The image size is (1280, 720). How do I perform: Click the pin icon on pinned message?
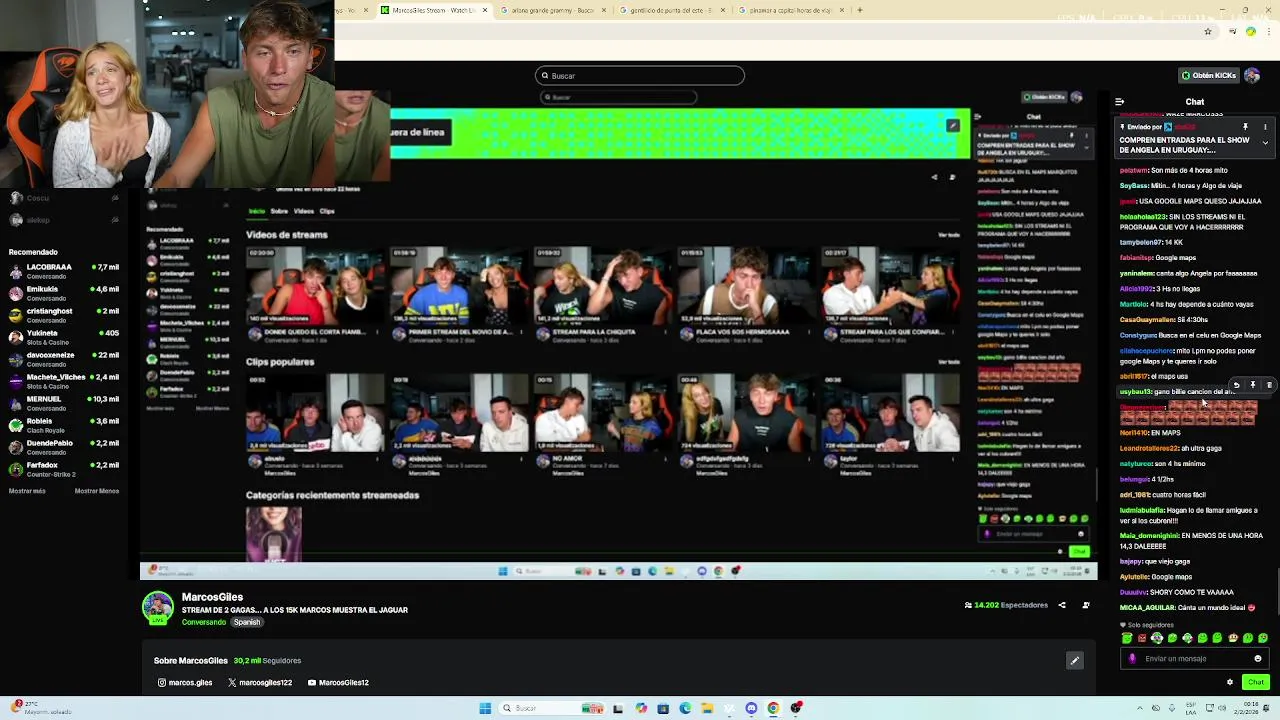[x=1245, y=127]
